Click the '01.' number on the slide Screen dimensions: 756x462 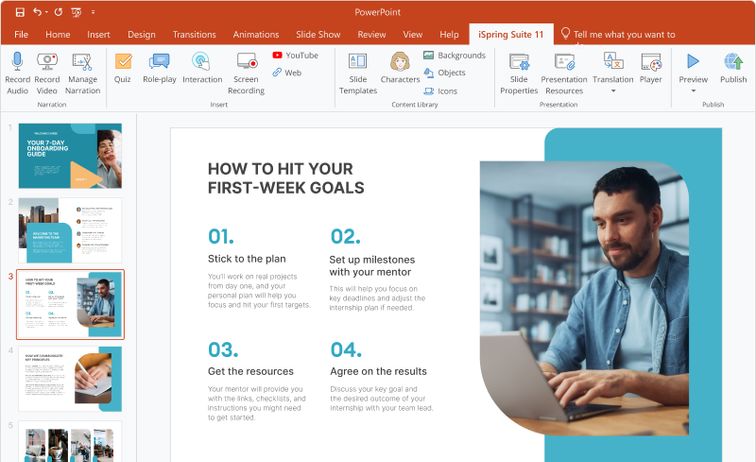click(221, 236)
